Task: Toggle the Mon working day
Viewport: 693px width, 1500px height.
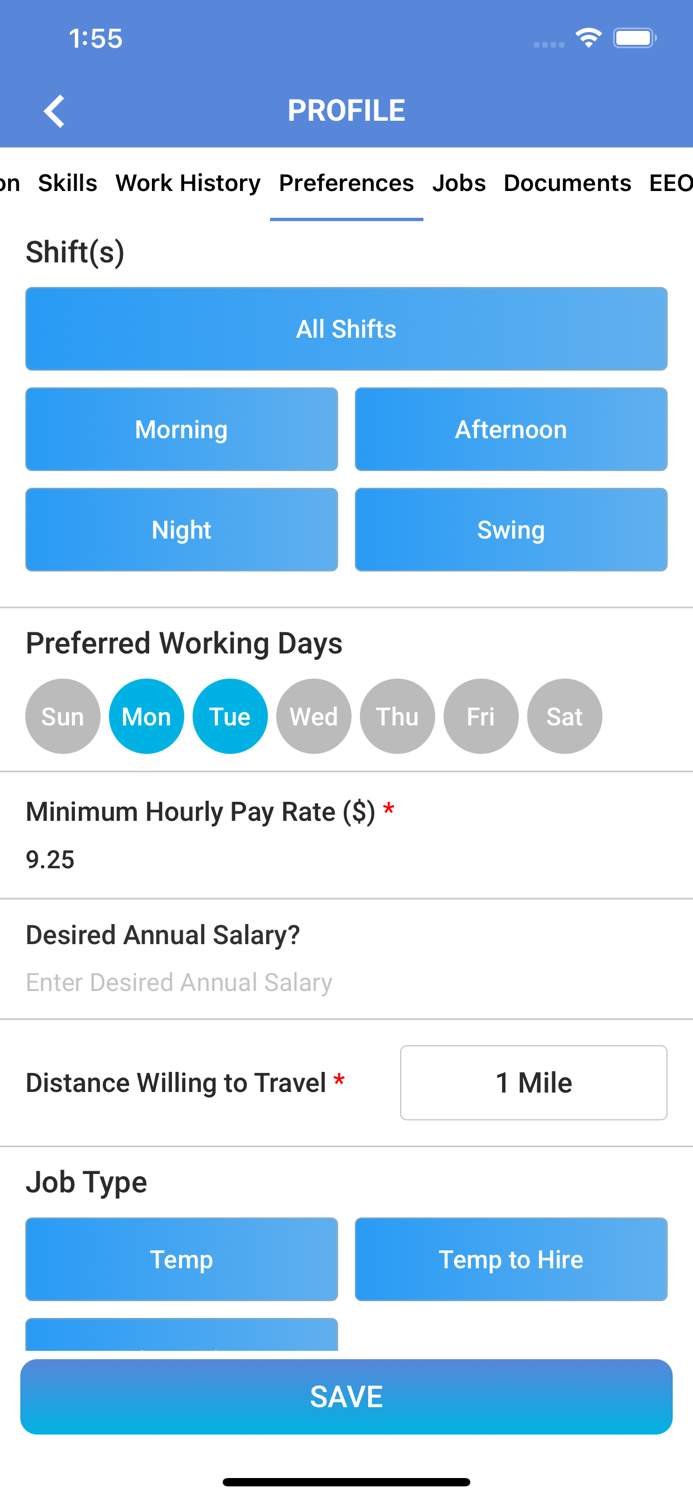Action: pos(146,716)
